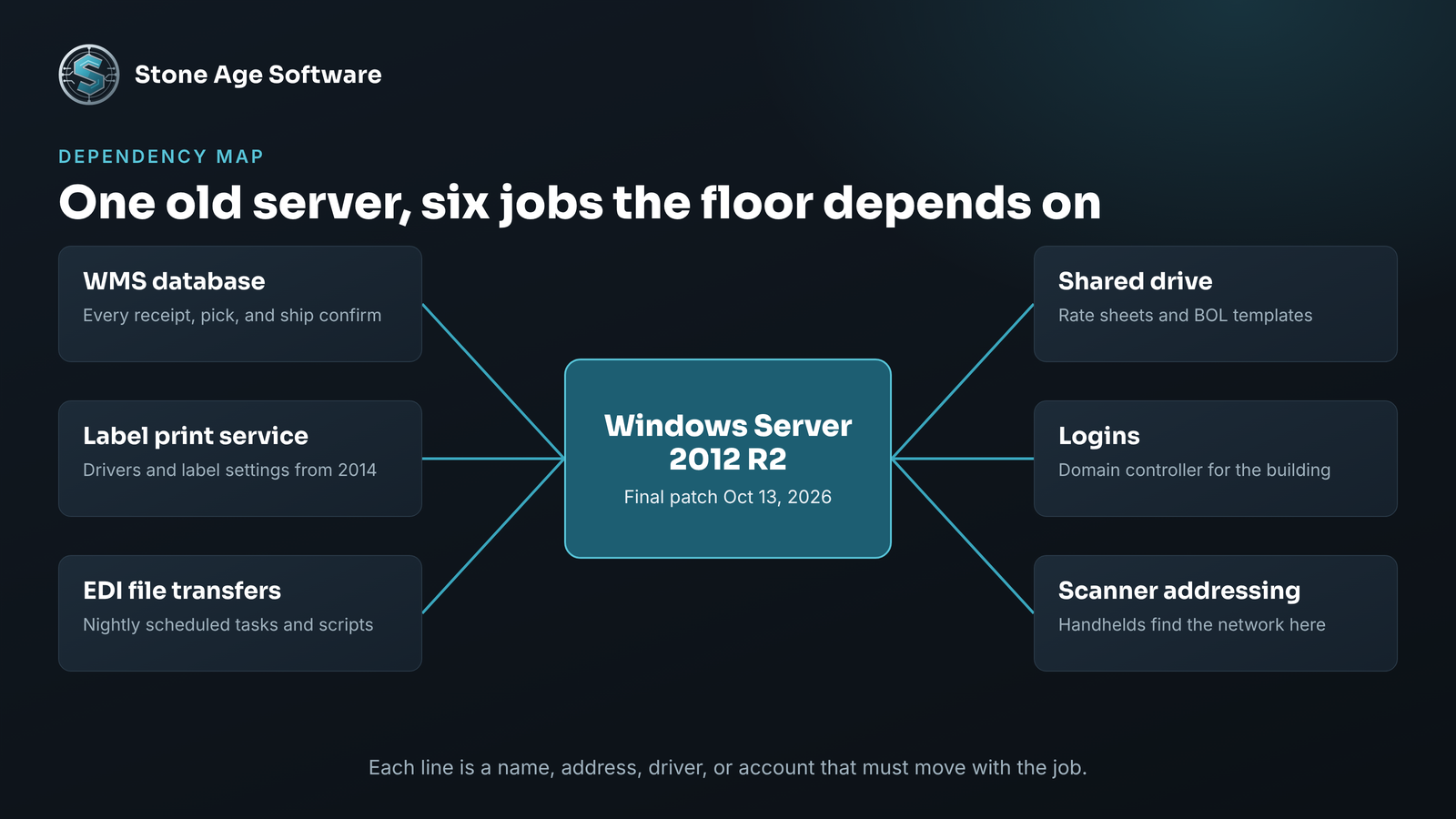Screen dimensions: 1456x819
Task: Select the Scanner addressing card title
Action: 1179,591
